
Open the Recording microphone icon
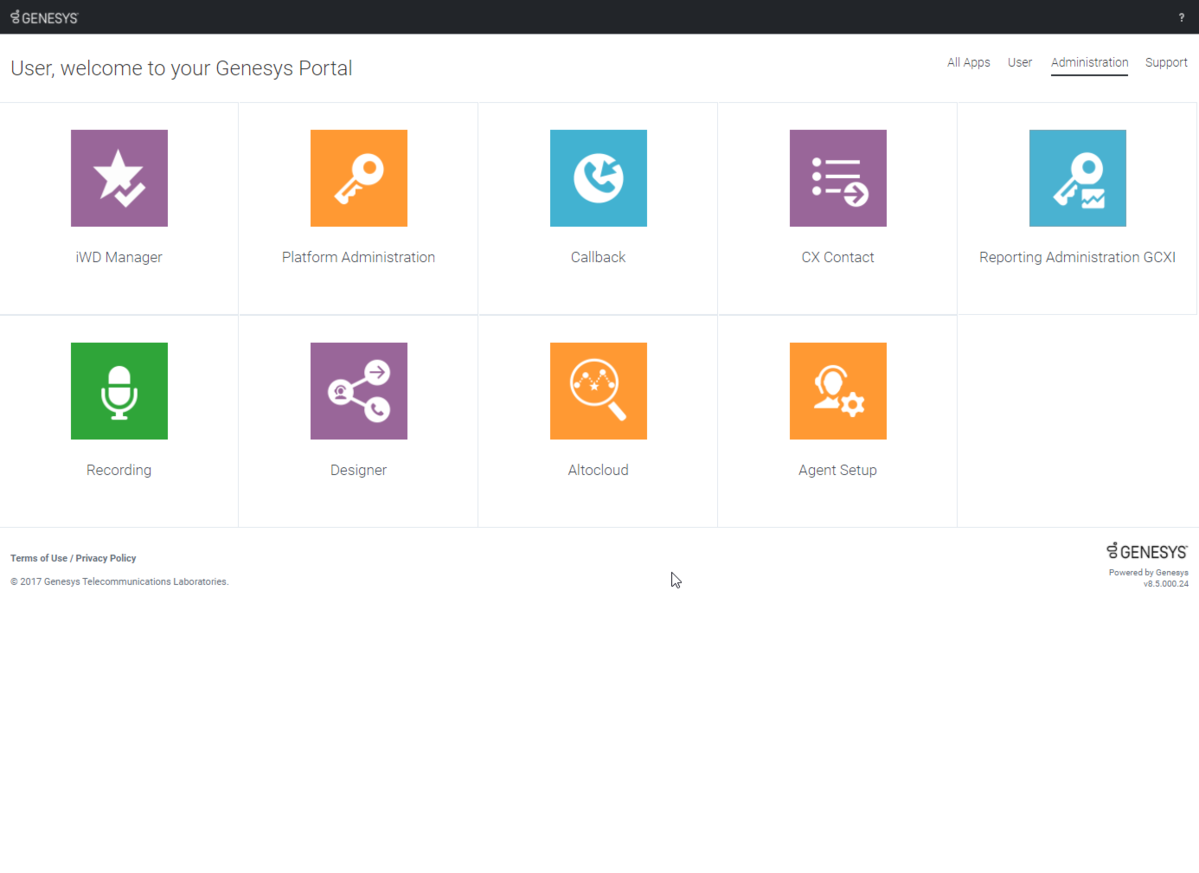(119, 391)
